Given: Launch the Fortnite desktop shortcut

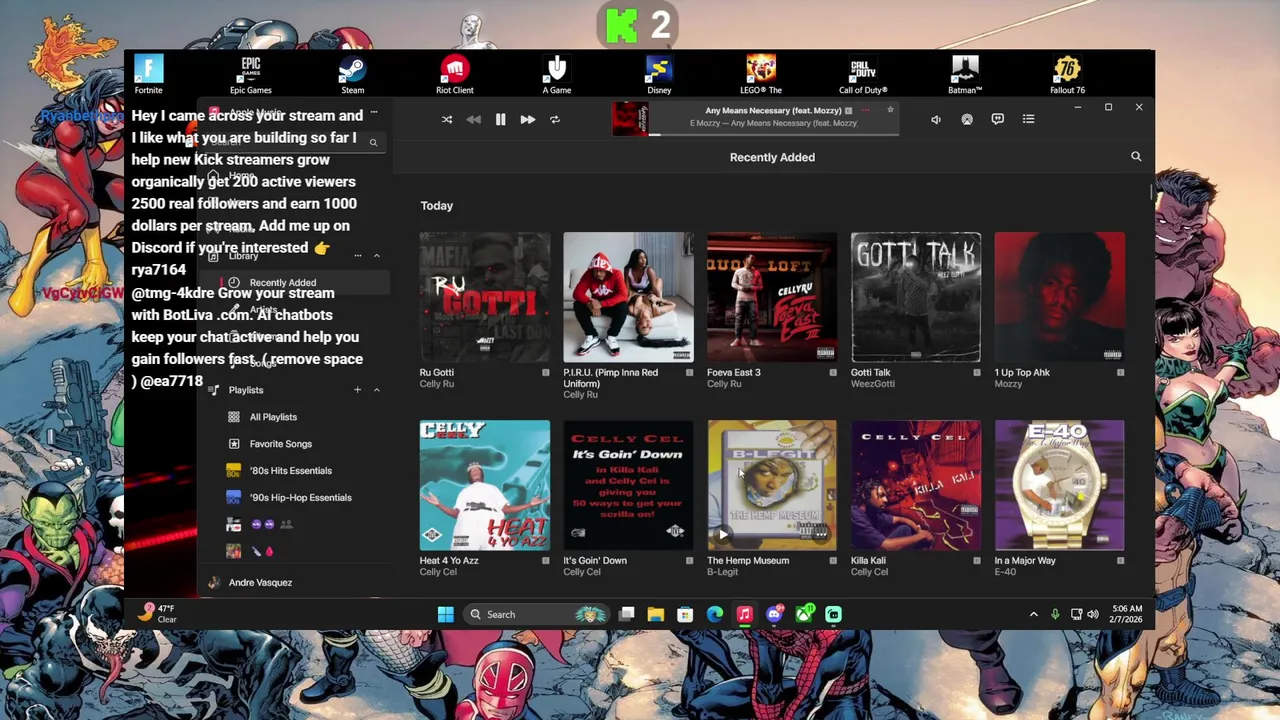Looking at the screenshot, I should pos(148,74).
